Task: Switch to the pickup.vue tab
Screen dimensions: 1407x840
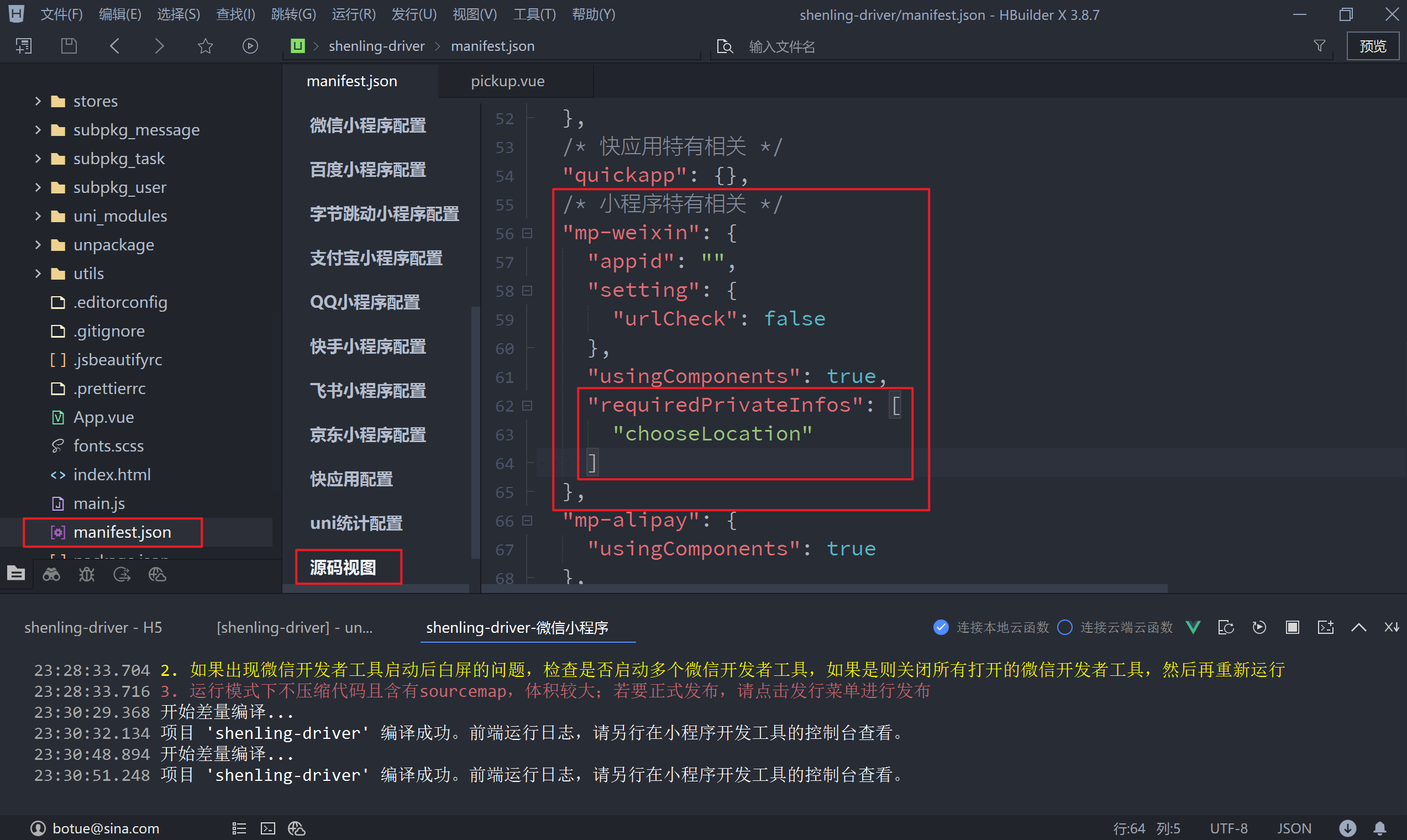Action: coord(507,81)
